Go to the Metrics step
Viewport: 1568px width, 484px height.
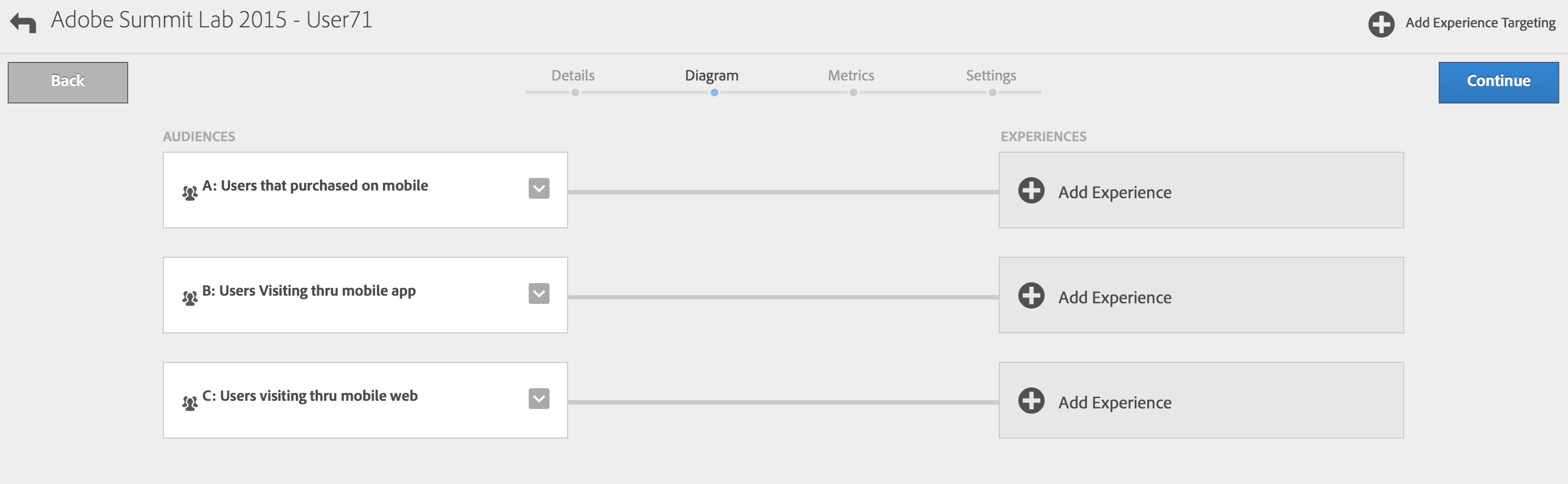click(850, 76)
